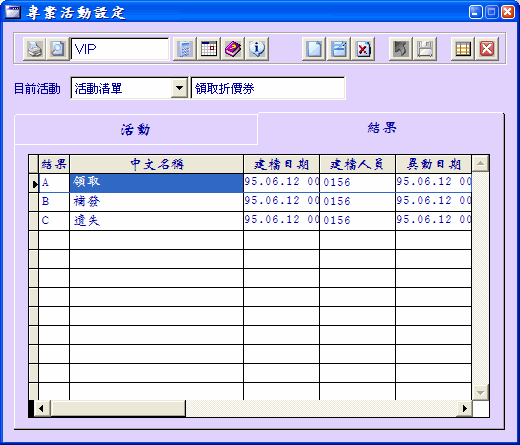Open the calculator tool icon

pos(185,49)
